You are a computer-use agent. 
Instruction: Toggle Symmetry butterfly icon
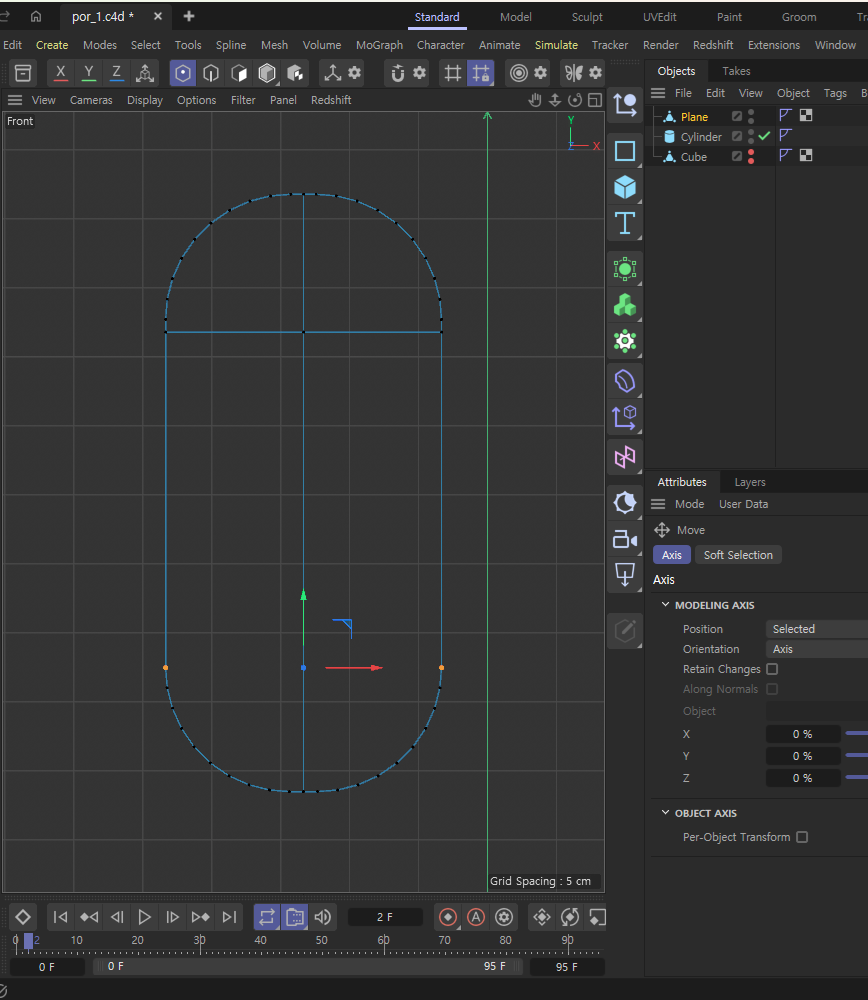click(x=573, y=73)
